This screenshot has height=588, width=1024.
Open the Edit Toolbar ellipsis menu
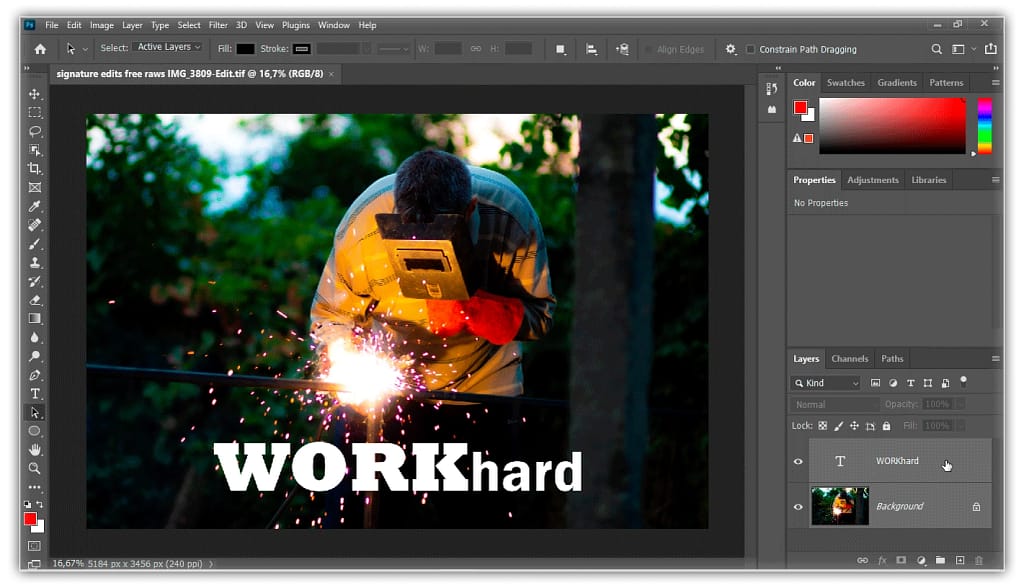[x=35, y=487]
